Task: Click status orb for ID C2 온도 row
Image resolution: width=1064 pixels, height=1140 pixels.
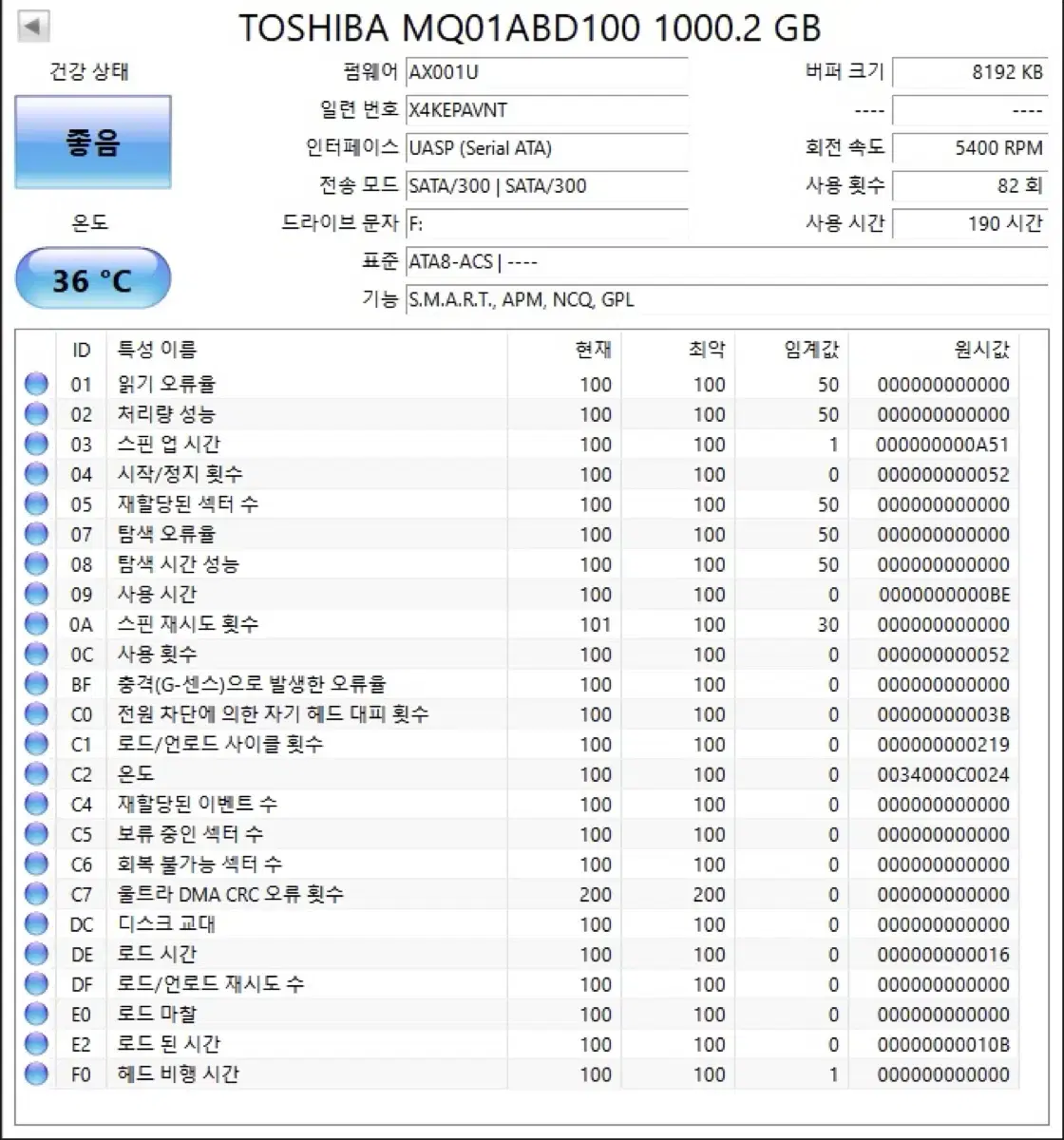Action: coord(36,774)
